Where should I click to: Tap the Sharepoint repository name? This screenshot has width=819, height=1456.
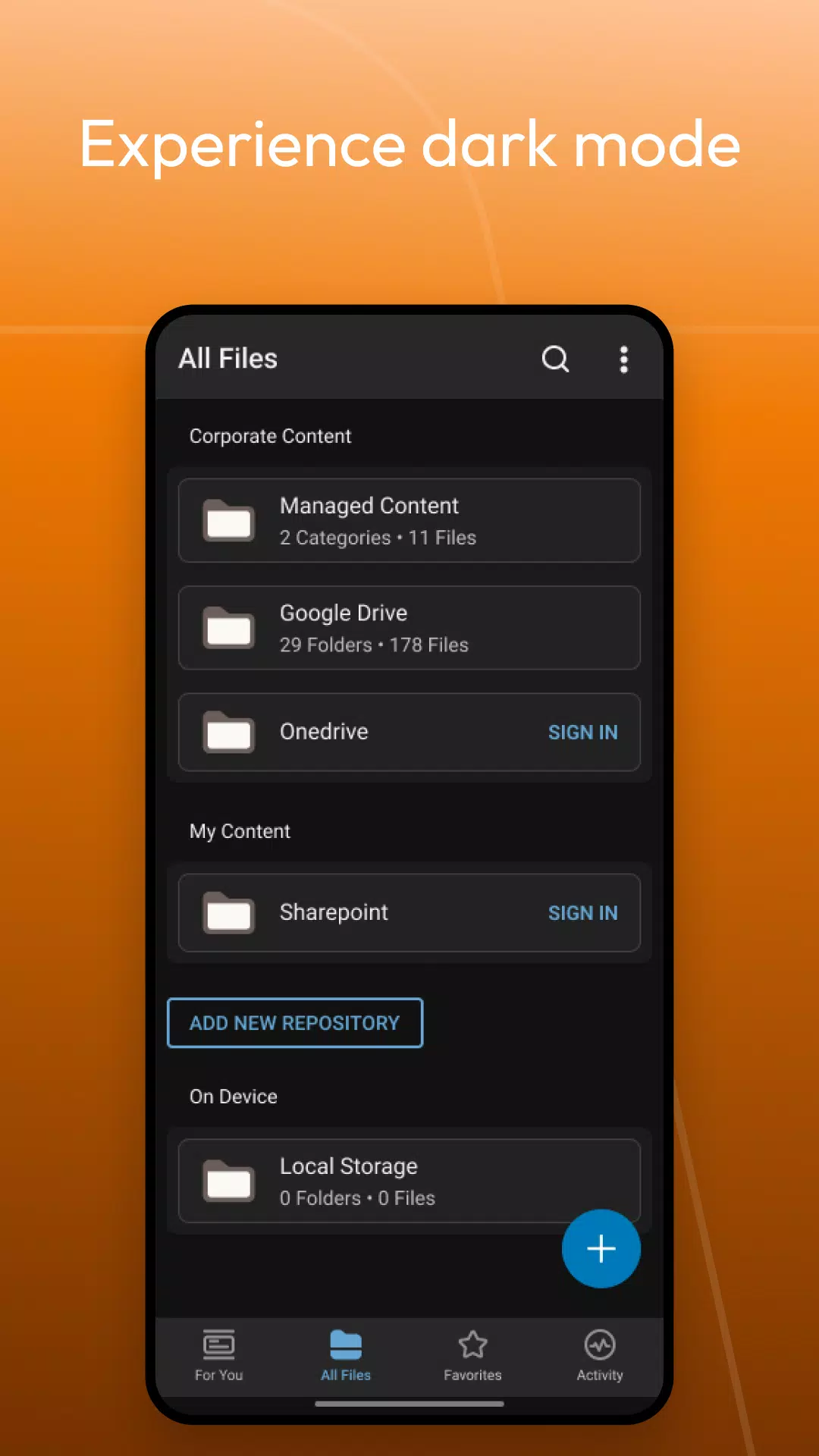(x=334, y=912)
